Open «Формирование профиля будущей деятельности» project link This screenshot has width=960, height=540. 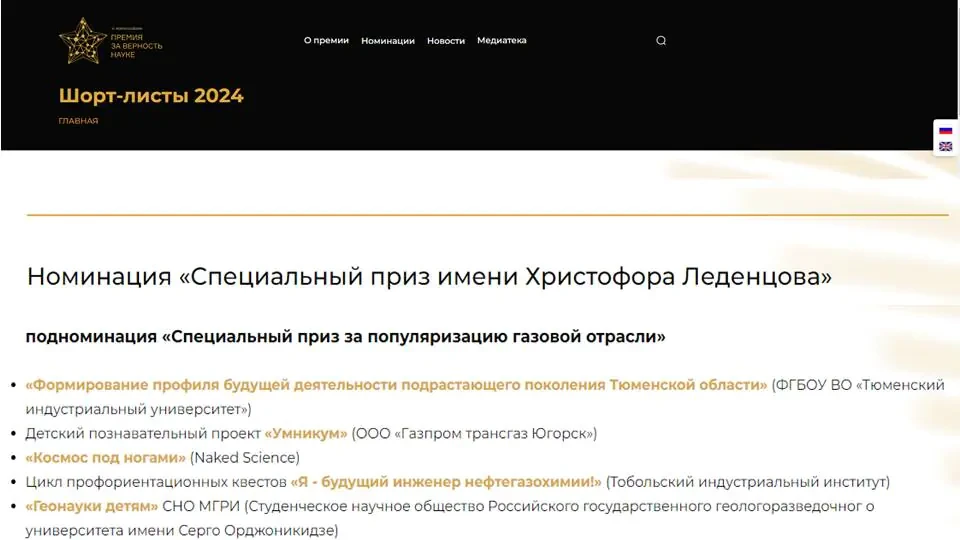pyautogui.click(x=396, y=385)
